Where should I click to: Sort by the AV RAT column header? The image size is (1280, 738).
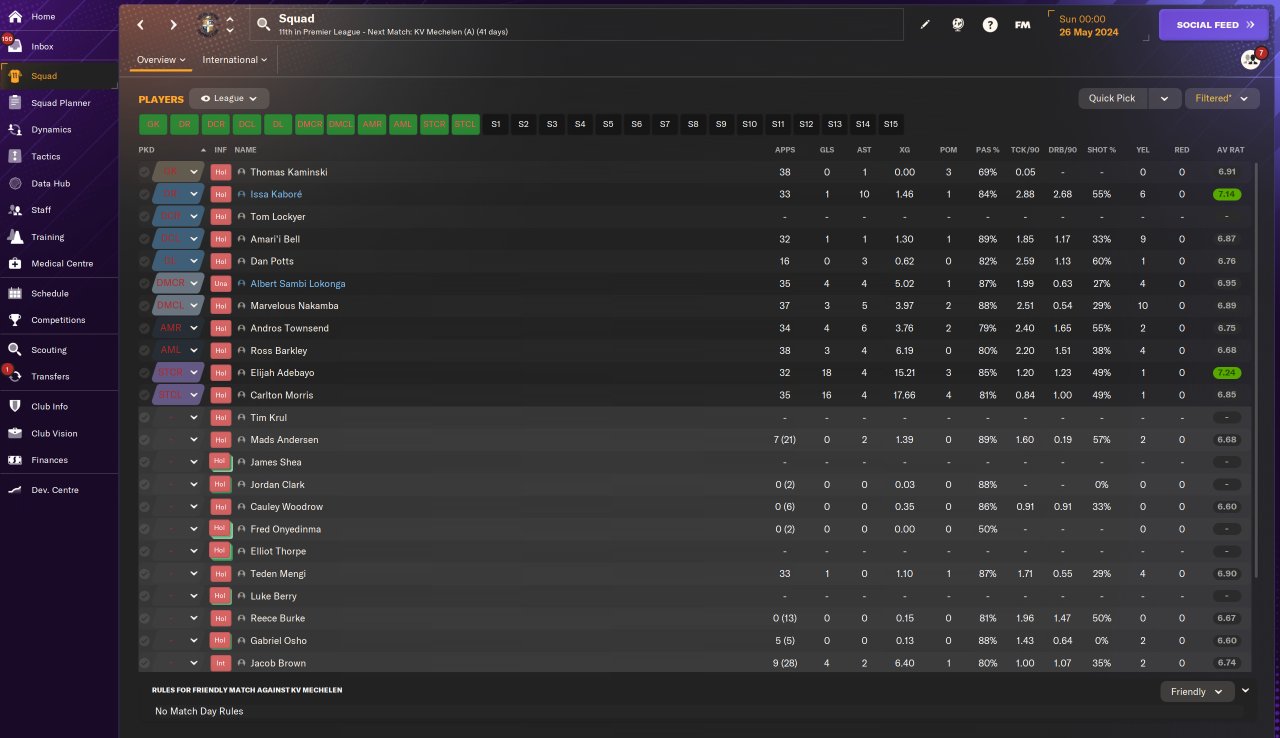coord(1230,150)
